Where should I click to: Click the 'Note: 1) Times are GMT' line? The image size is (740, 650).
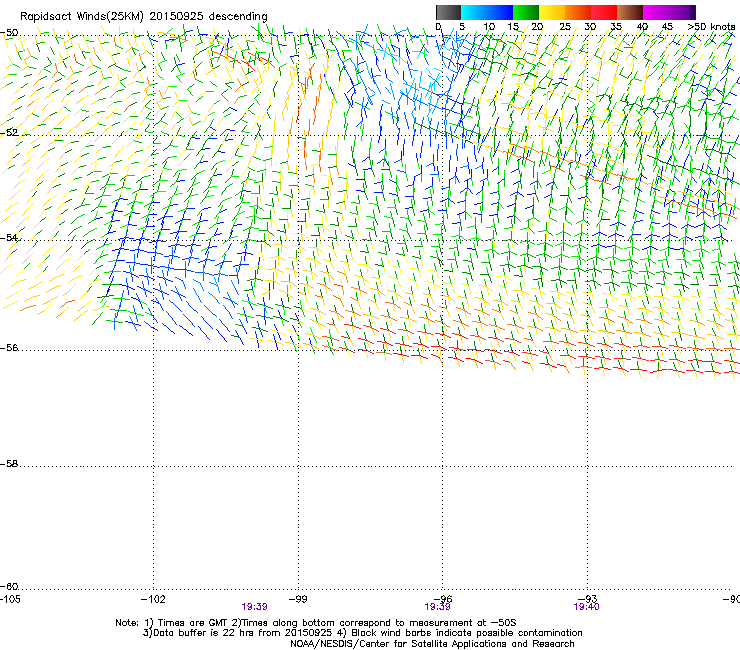[x=316, y=623]
